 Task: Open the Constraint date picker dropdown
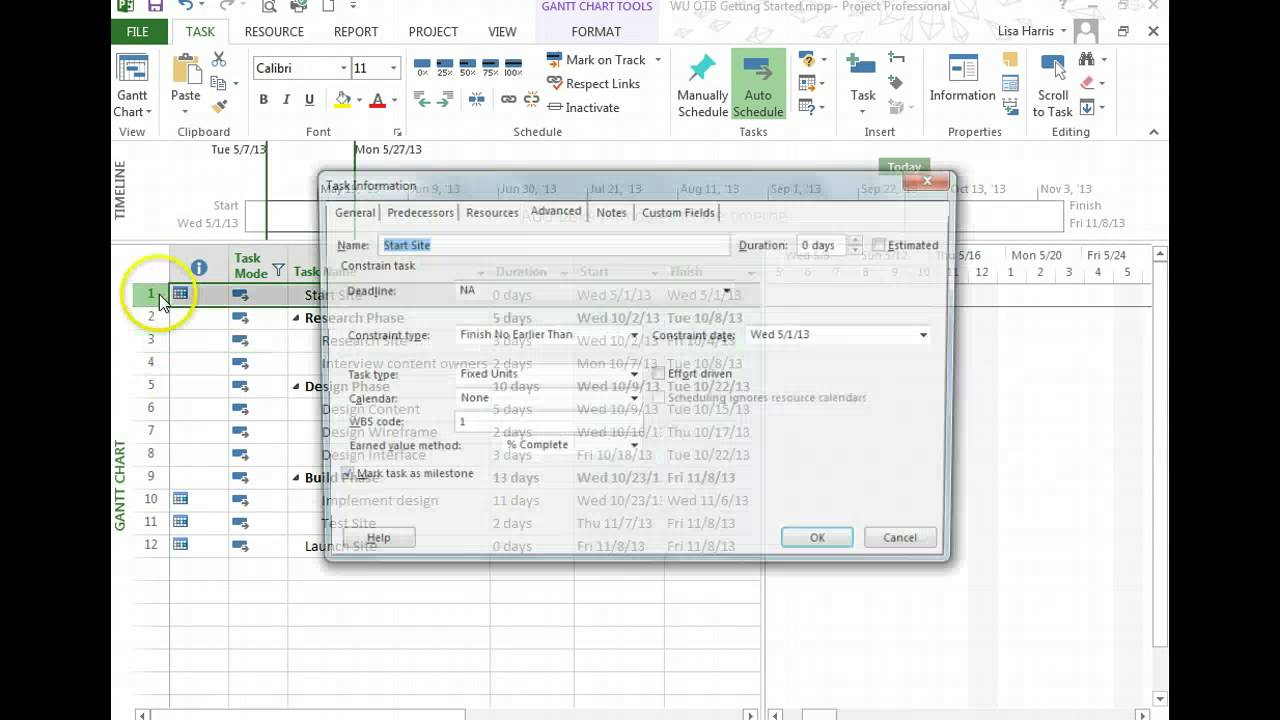(x=923, y=335)
